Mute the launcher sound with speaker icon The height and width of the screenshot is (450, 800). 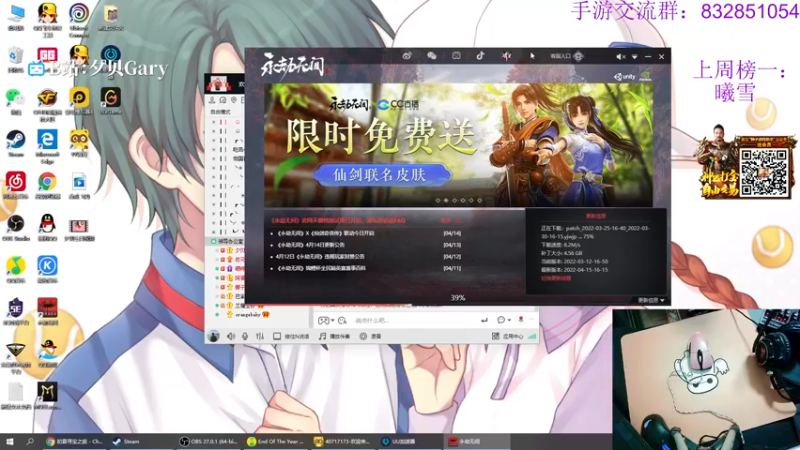tap(620, 57)
